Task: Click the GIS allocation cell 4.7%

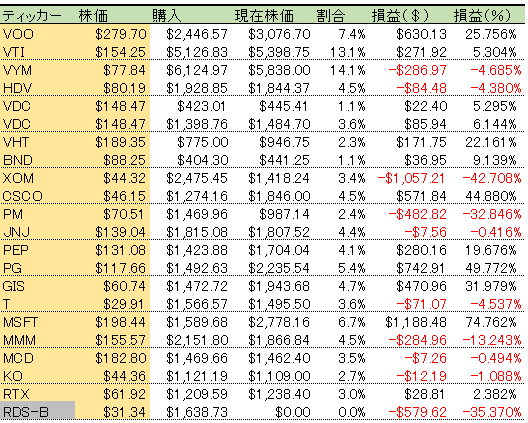Action: [352, 286]
